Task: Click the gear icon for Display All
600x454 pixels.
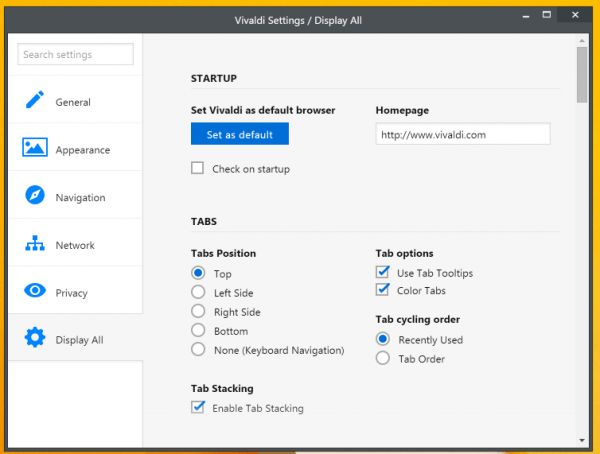Action: point(35,339)
